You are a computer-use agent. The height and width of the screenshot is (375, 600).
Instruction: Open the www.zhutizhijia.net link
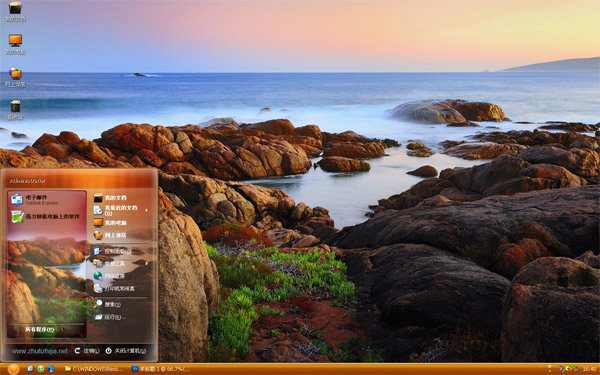tap(39, 351)
